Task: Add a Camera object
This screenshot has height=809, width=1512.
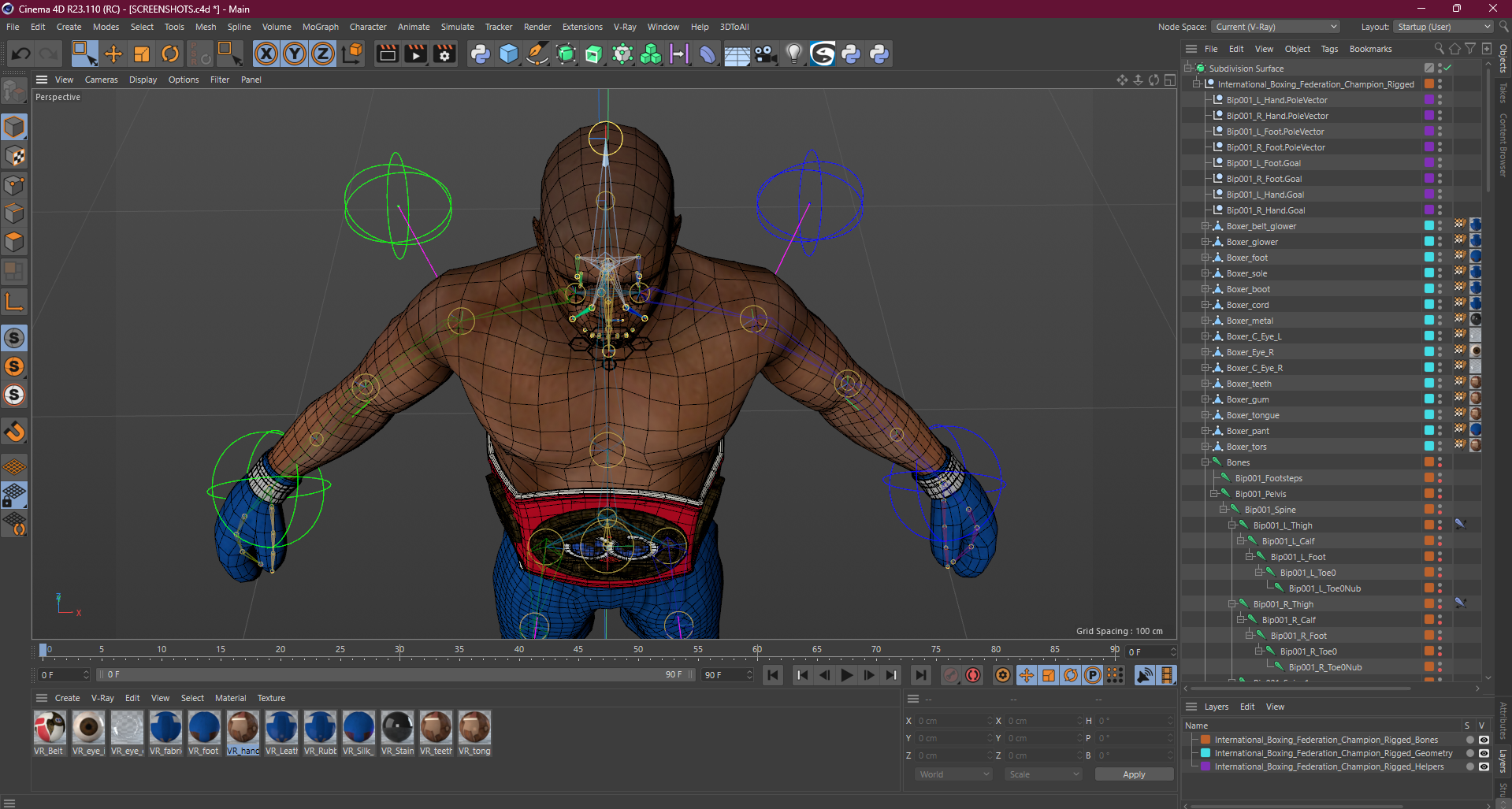Action: click(x=765, y=54)
